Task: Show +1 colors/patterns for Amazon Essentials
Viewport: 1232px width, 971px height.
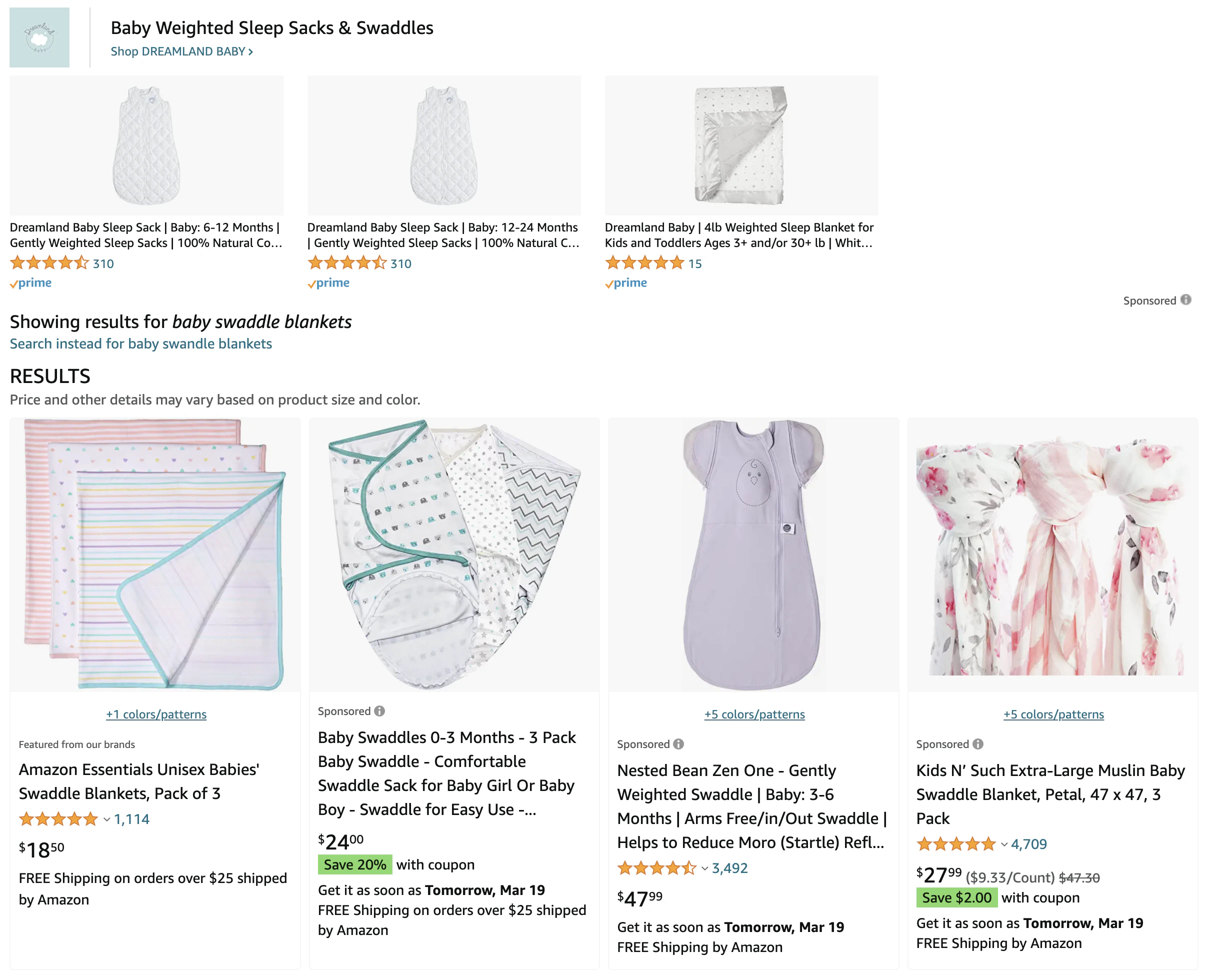Action: click(156, 714)
